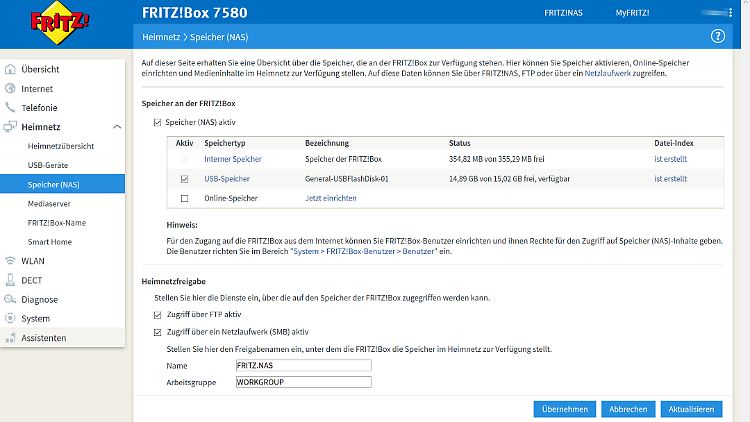Select Mediaserver in the sidebar
The image size is (750, 422).
pos(50,203)
